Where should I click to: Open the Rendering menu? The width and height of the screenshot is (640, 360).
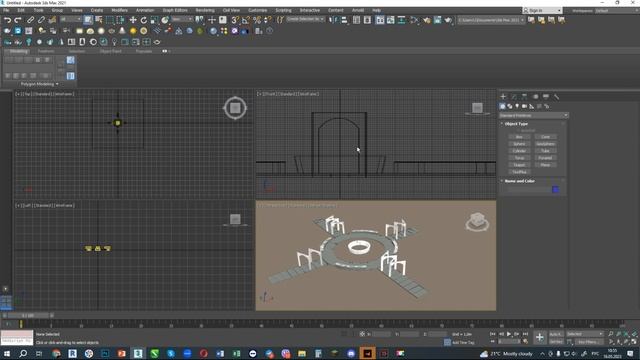[205, 10]
